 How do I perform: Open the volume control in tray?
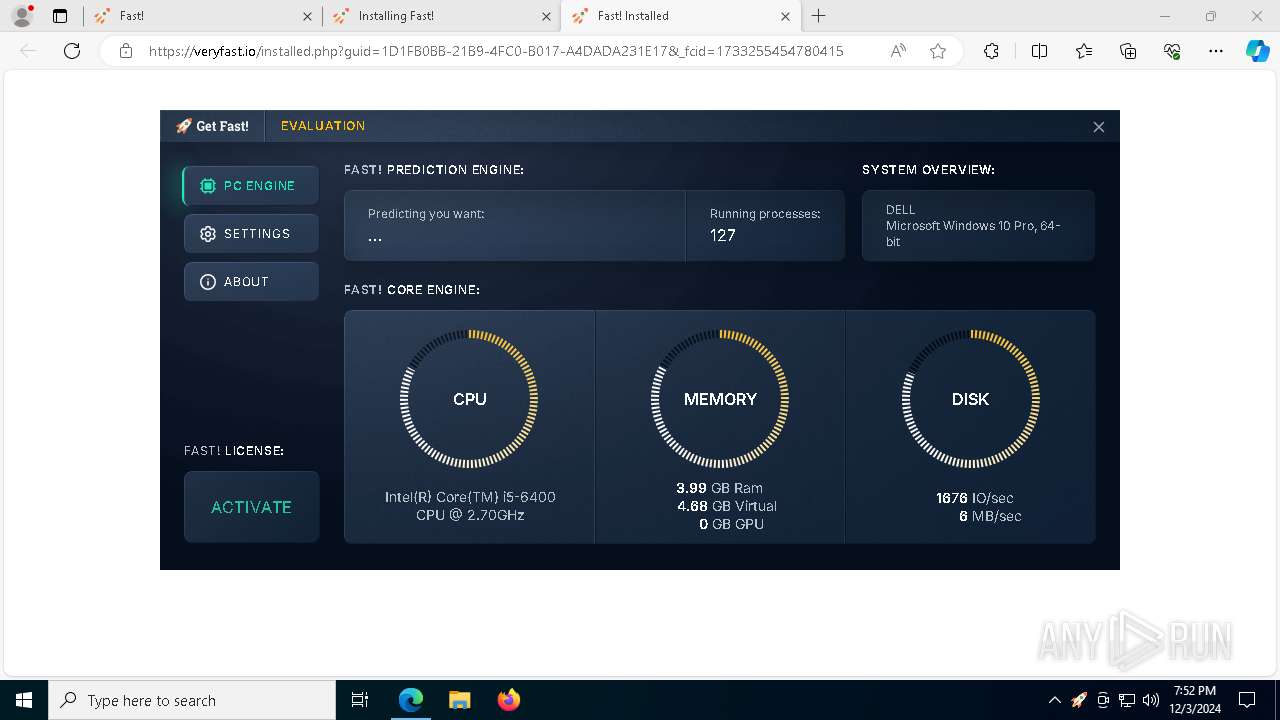(1151, 700)
